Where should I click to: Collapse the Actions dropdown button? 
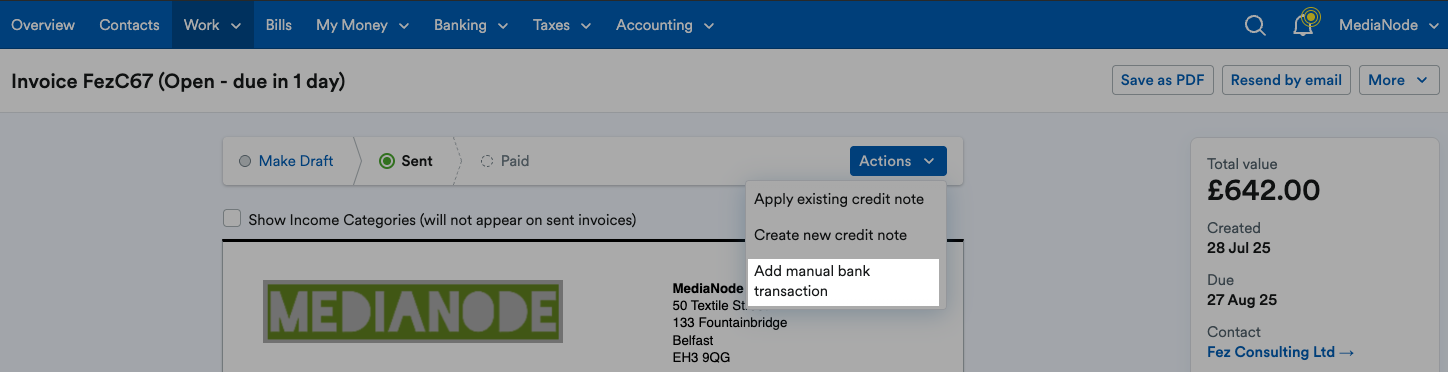pyautogui.click(x=898, y=161)
